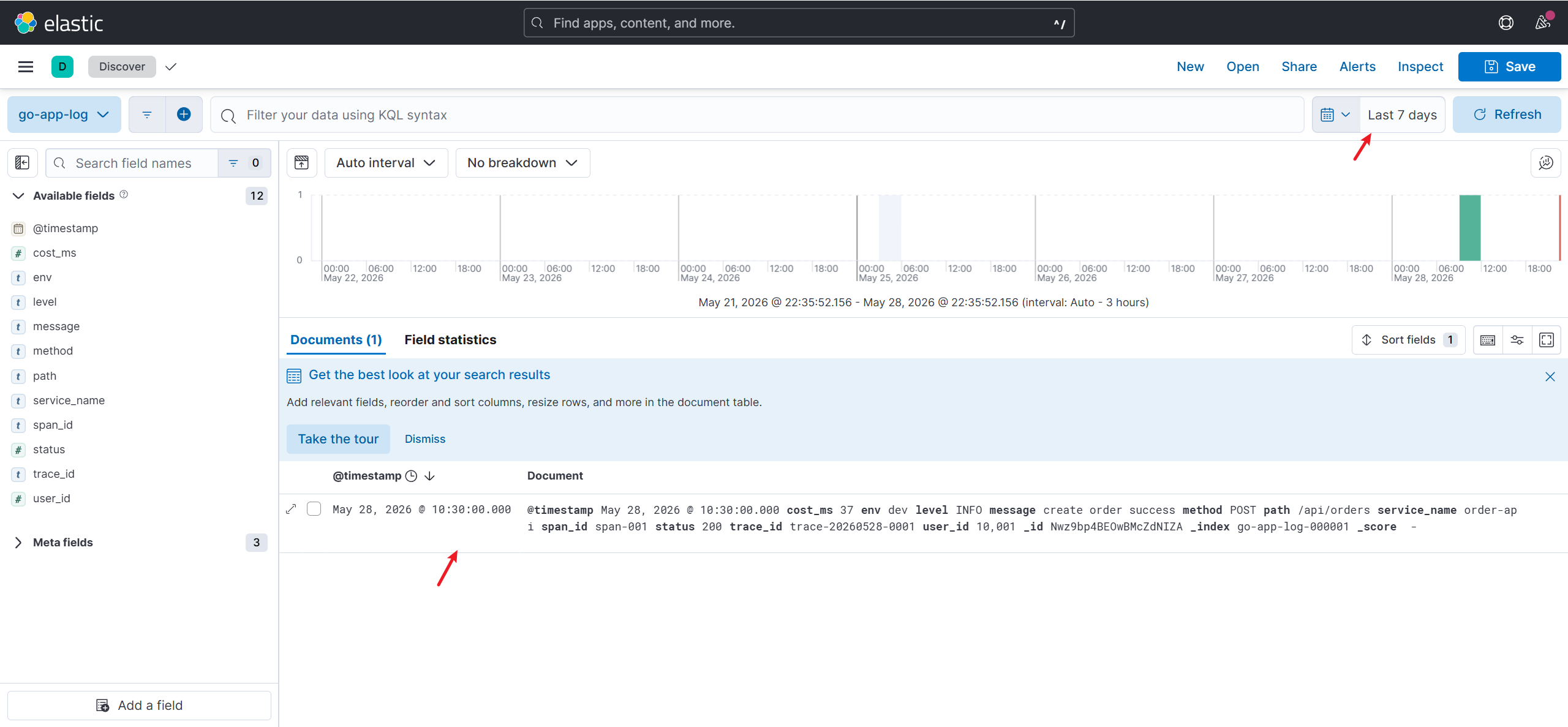
Task: Click the text-type icon of the level field
Action: click(18, 302)
